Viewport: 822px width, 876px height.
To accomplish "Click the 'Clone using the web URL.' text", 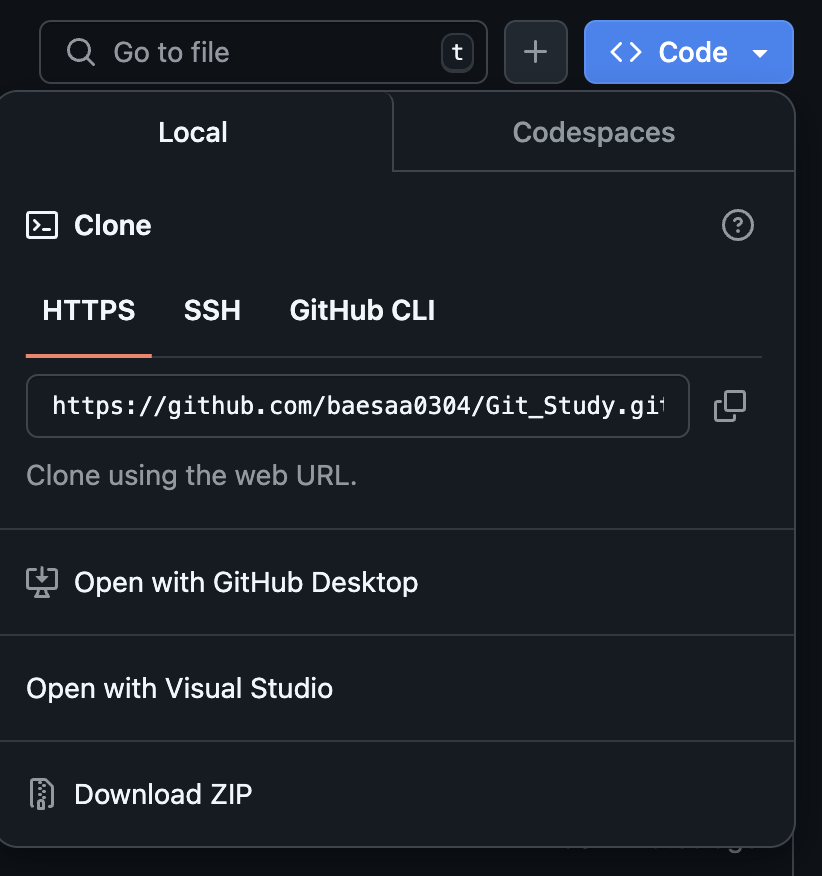I will tap(192, 475).
